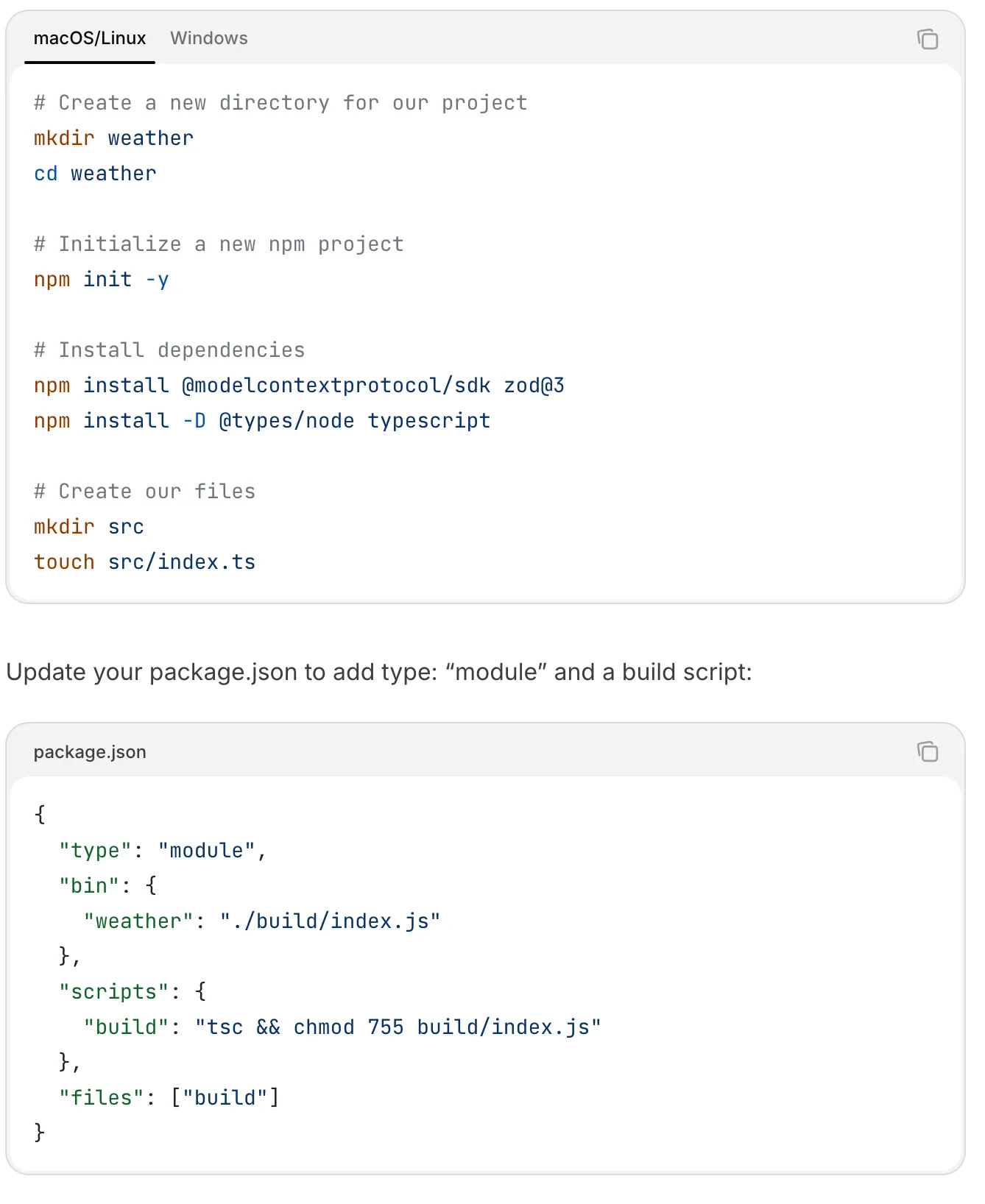Click the "scripts": { line

point(133,992)
